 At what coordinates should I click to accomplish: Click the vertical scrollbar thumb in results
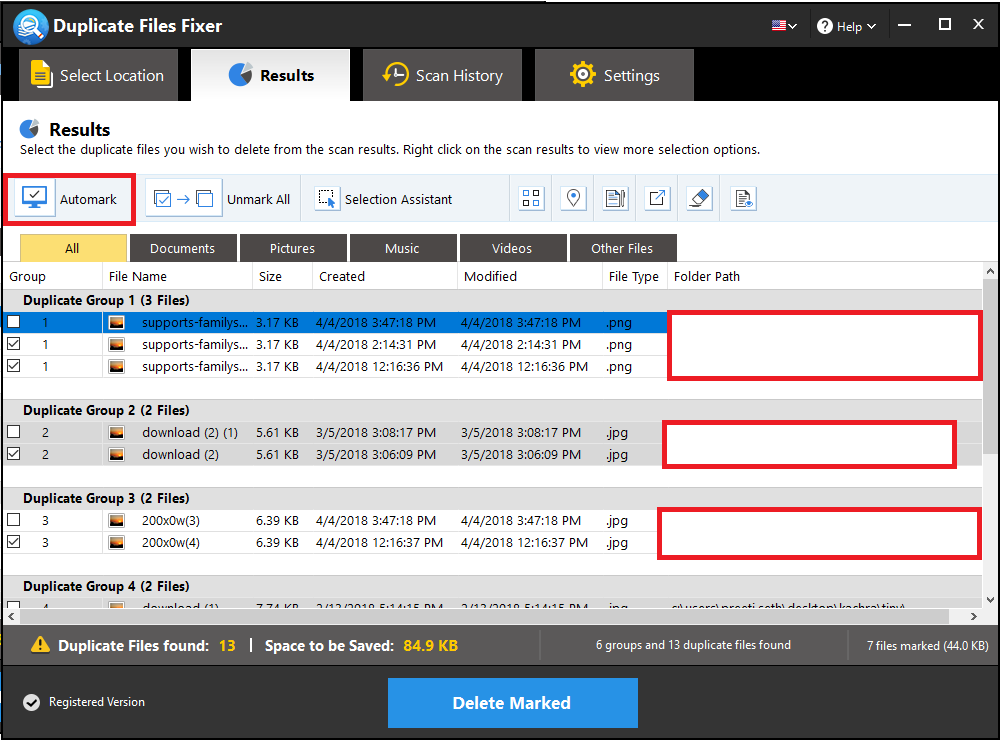click(990, 367)
